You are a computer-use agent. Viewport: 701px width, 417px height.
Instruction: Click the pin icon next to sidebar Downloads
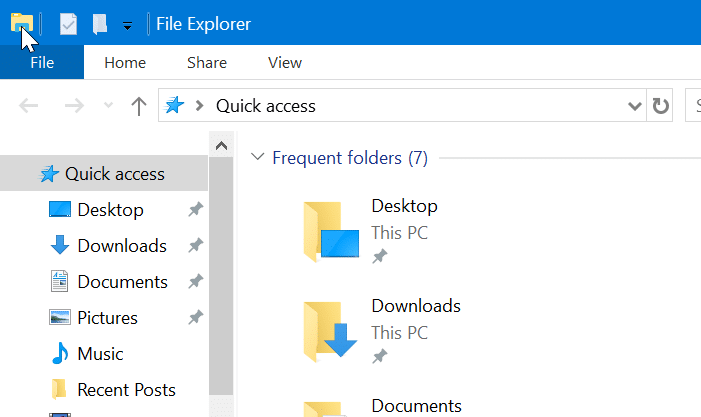tap(195, 245)
